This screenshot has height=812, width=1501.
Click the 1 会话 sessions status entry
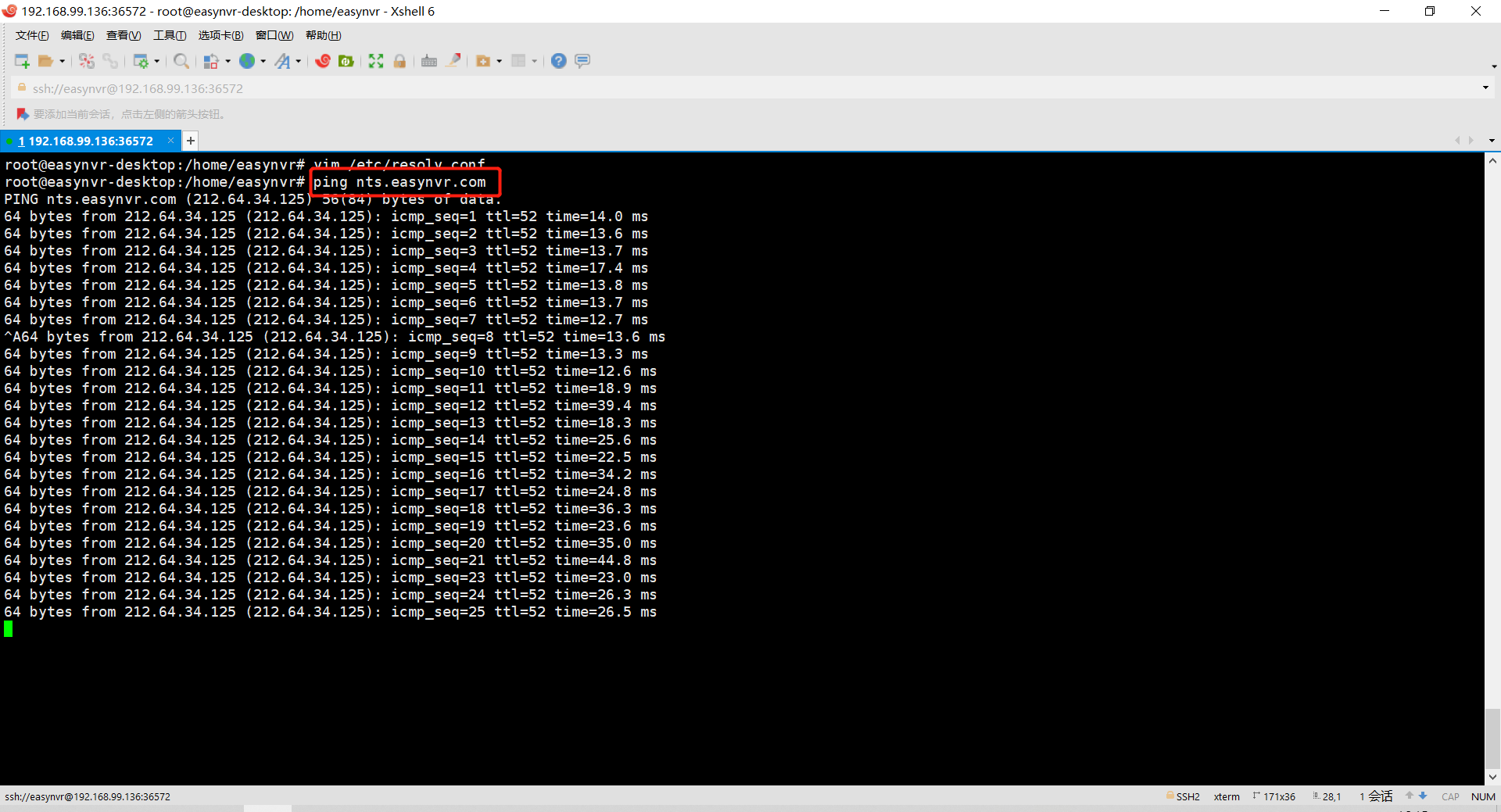coord(1376,796)
